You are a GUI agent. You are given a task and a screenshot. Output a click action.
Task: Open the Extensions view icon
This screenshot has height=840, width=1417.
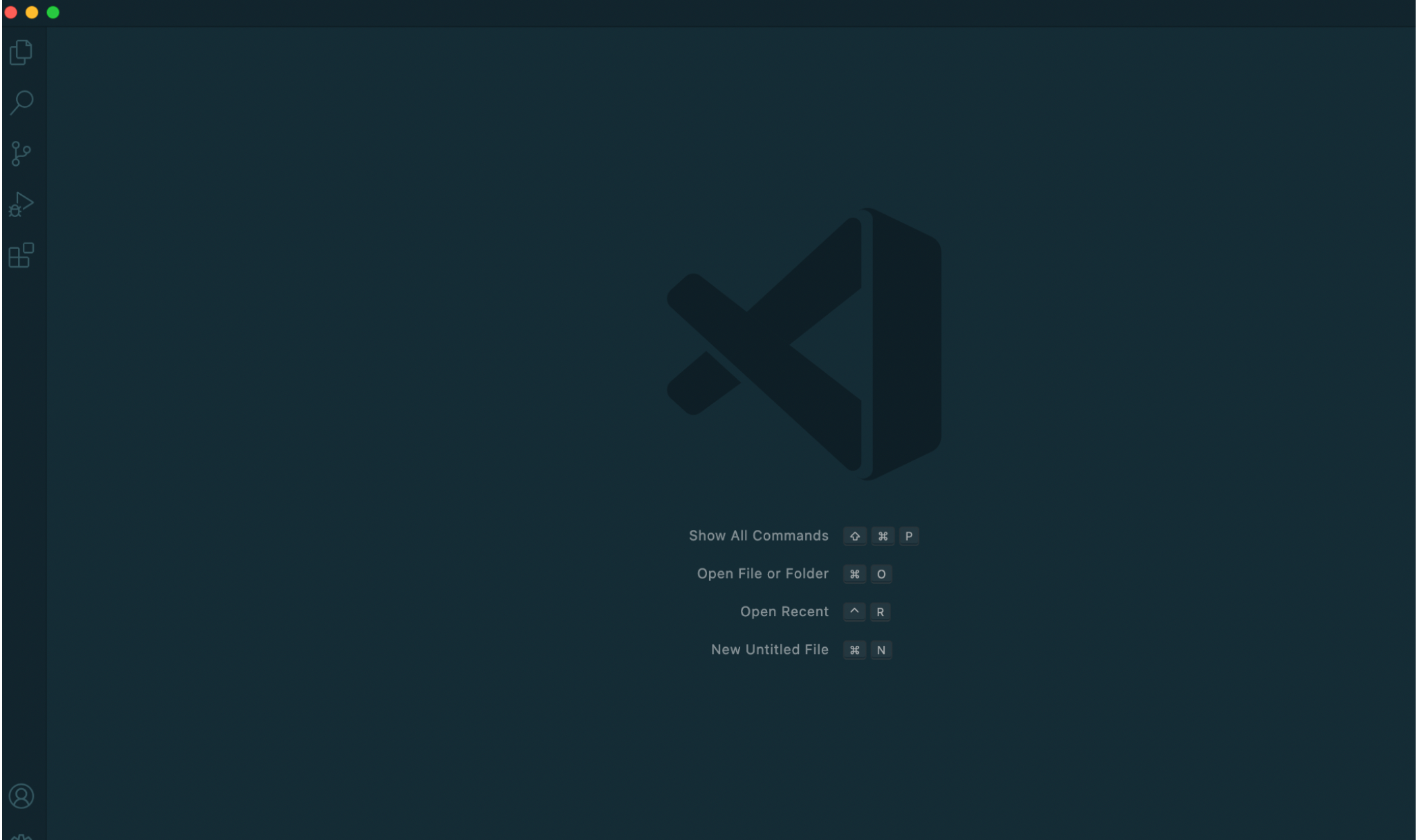pos(21,256)
